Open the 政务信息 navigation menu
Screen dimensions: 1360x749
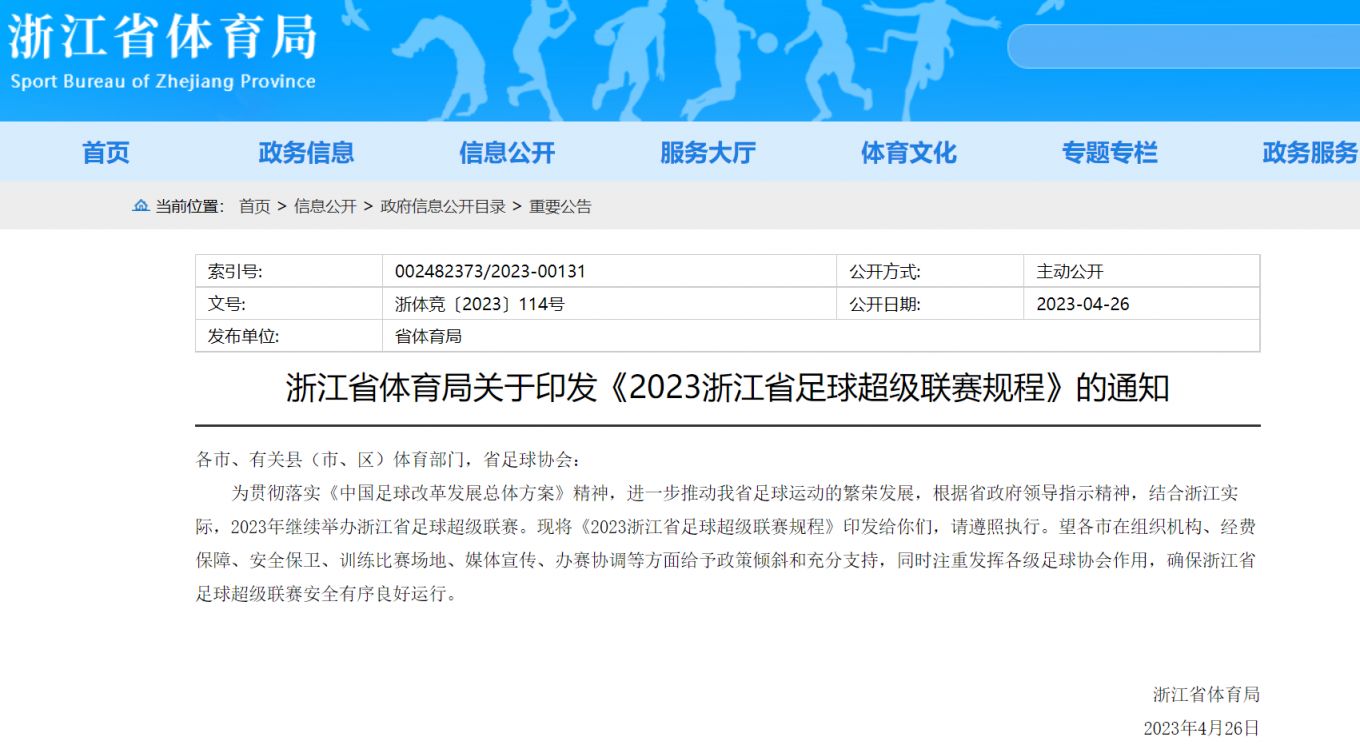[x=306, y=153]
